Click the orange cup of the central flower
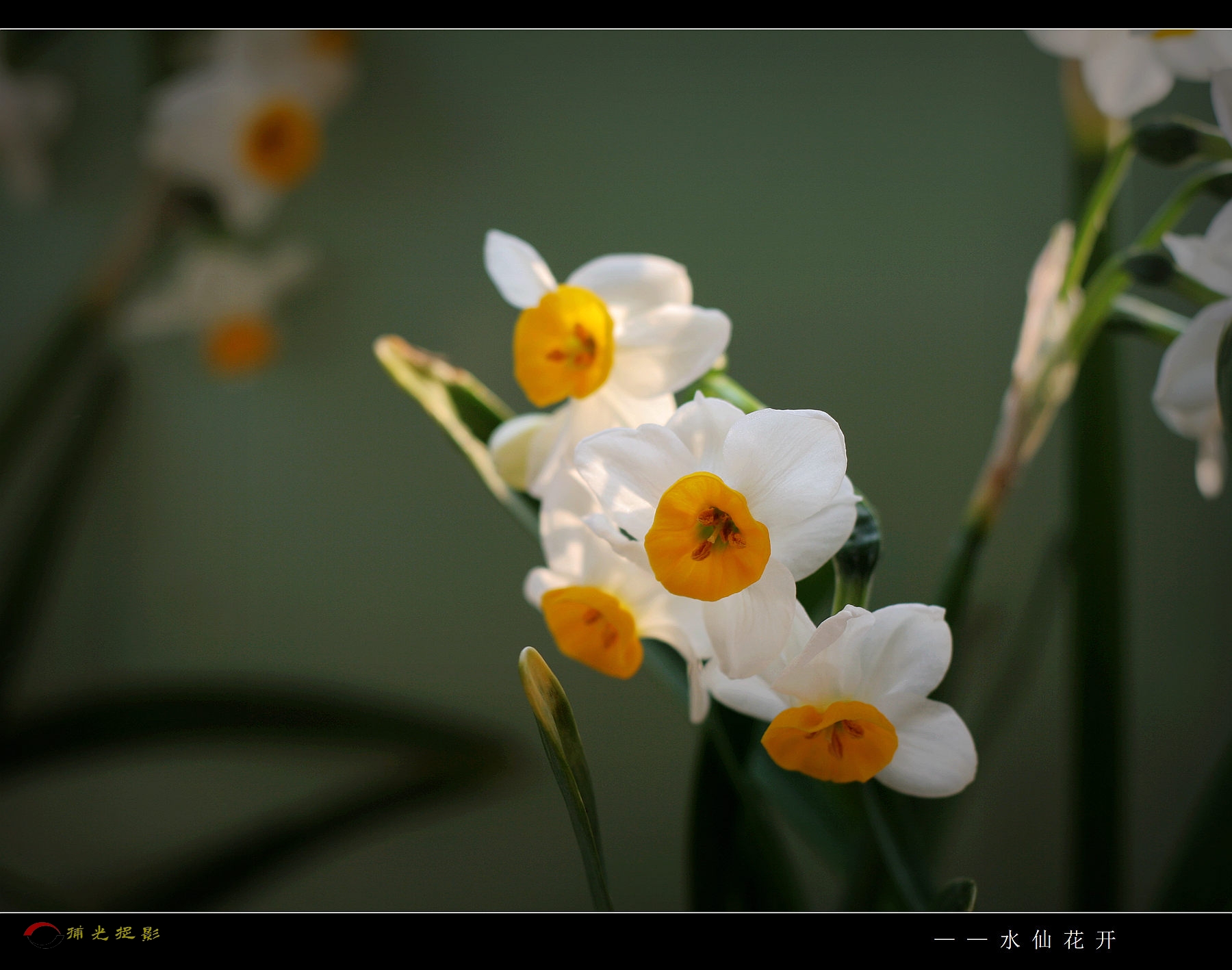Image resolution: width=1232 pixels, height=970 pixels. [x=707, y=537]
